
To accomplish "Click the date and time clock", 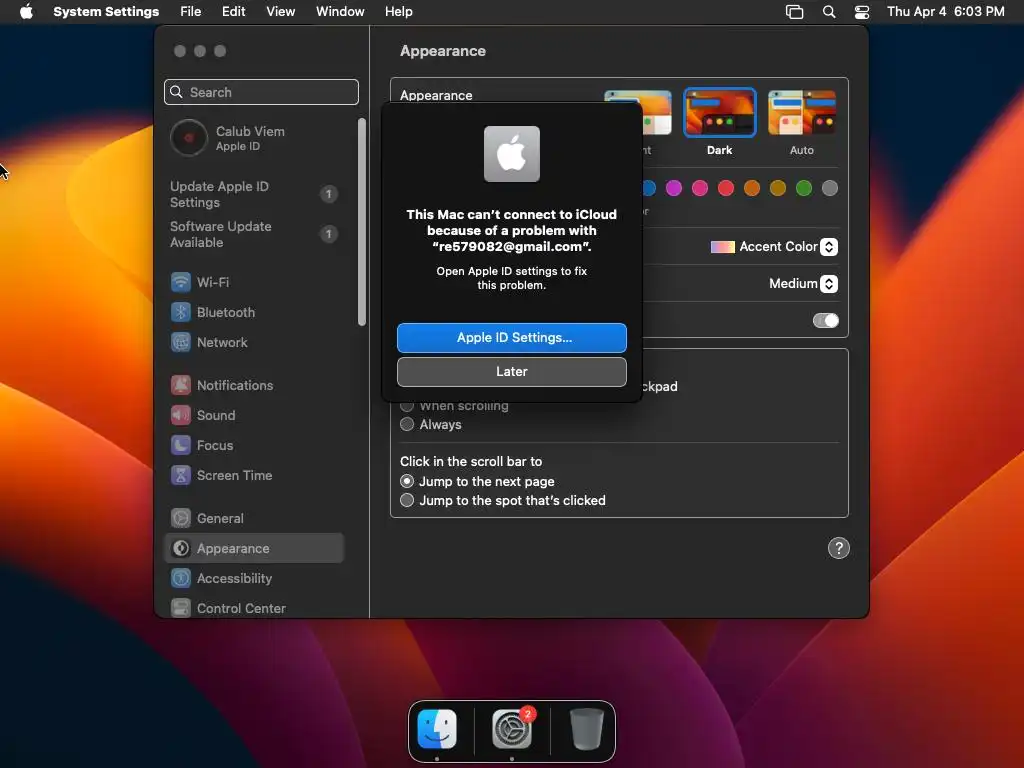I will click(x=946, y=12).
